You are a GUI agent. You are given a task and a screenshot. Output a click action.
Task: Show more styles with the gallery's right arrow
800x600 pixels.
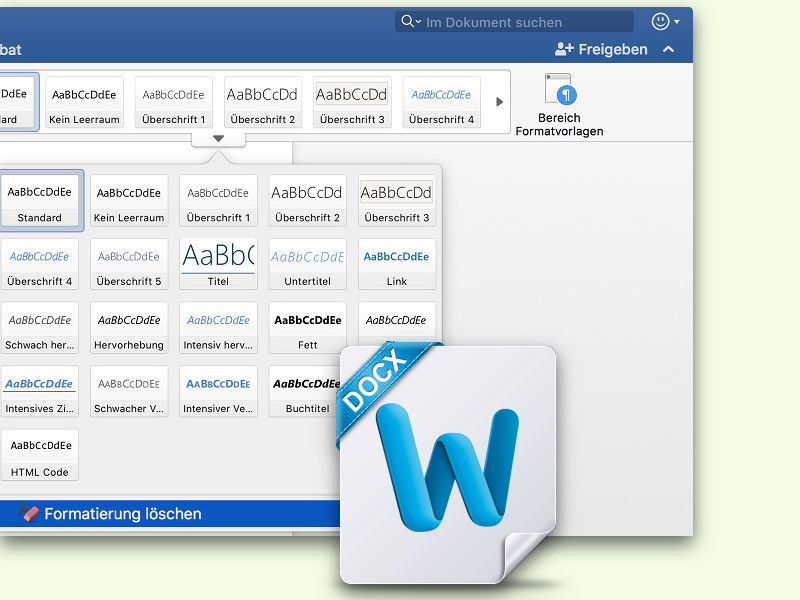pos(499,102)
